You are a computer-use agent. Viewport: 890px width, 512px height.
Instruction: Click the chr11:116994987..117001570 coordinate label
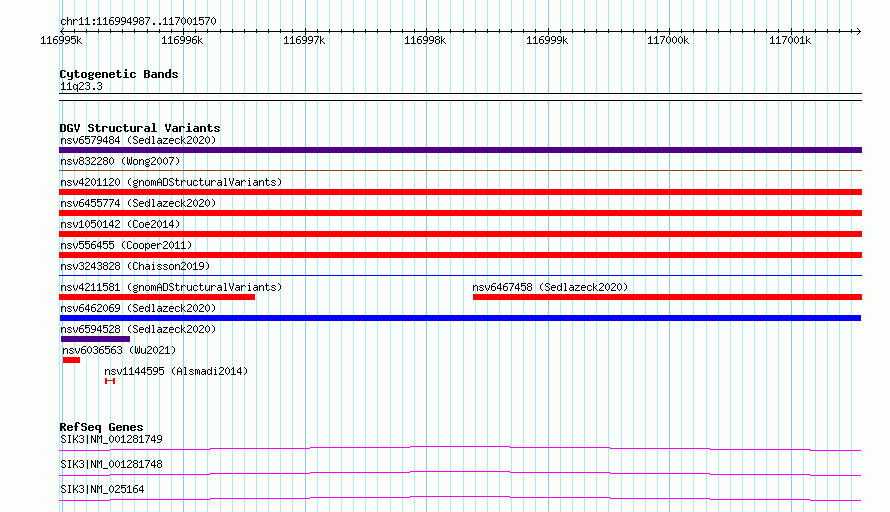pyautogui.click(x=138, y=21)
